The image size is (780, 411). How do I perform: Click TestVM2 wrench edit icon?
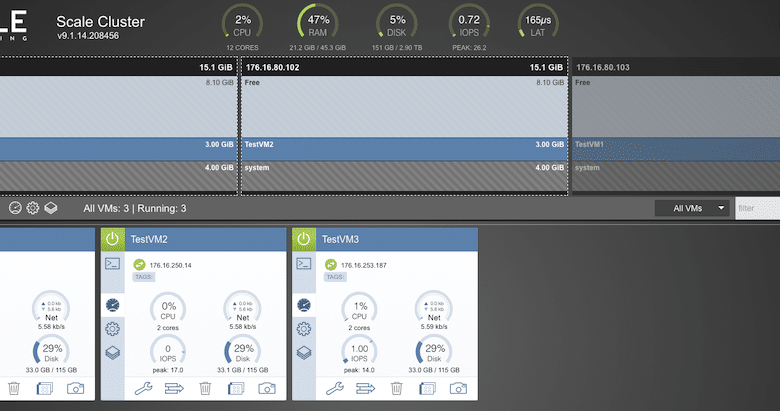[x=143, y=388]
